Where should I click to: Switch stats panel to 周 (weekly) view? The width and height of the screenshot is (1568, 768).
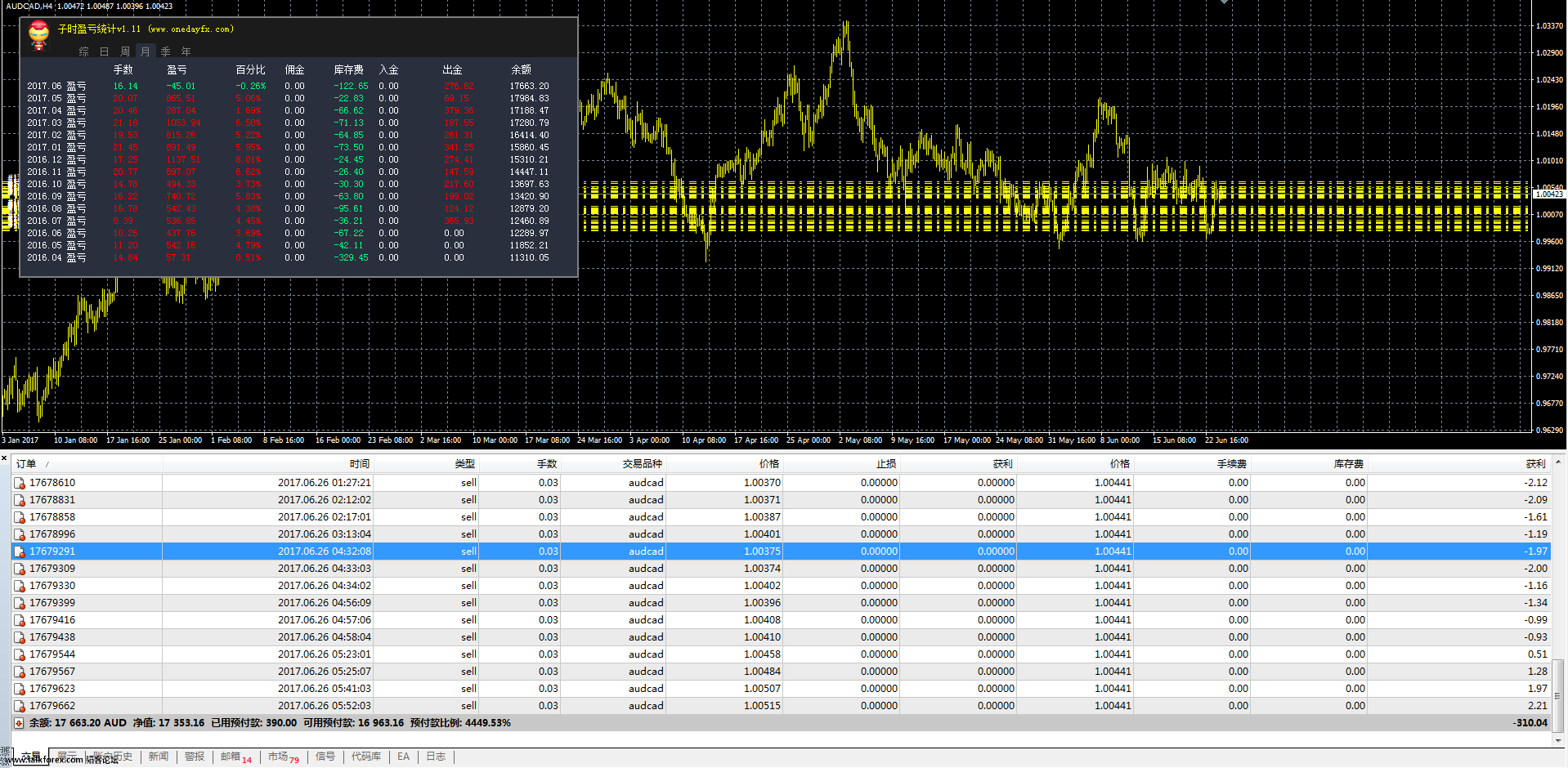(124, 51)
